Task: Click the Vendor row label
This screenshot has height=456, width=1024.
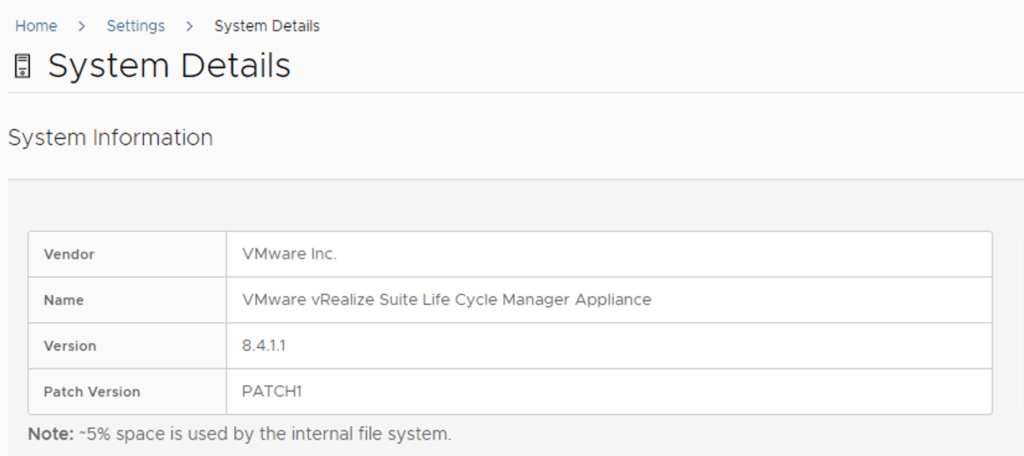Action: coord(69,254)
